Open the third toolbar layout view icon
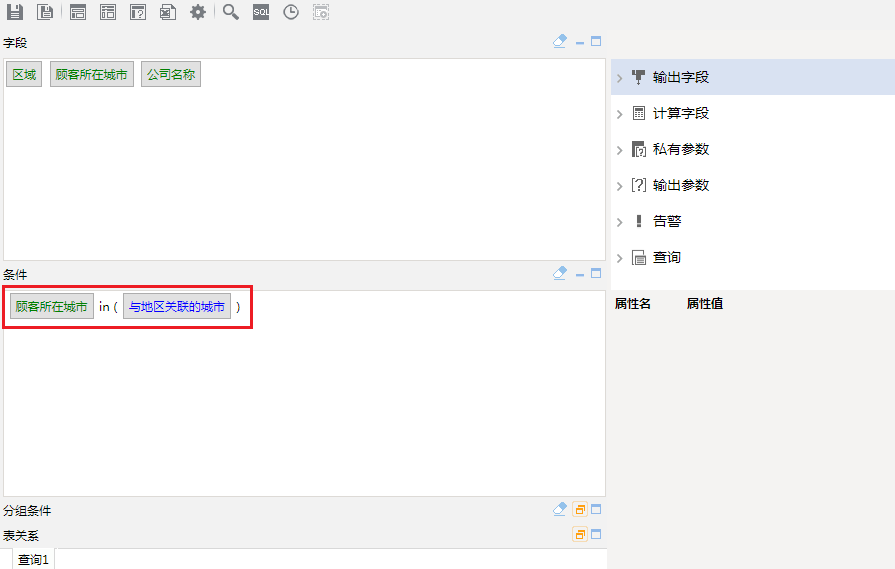Viewport: 895px width, 569px height. (x=78, y=12)
